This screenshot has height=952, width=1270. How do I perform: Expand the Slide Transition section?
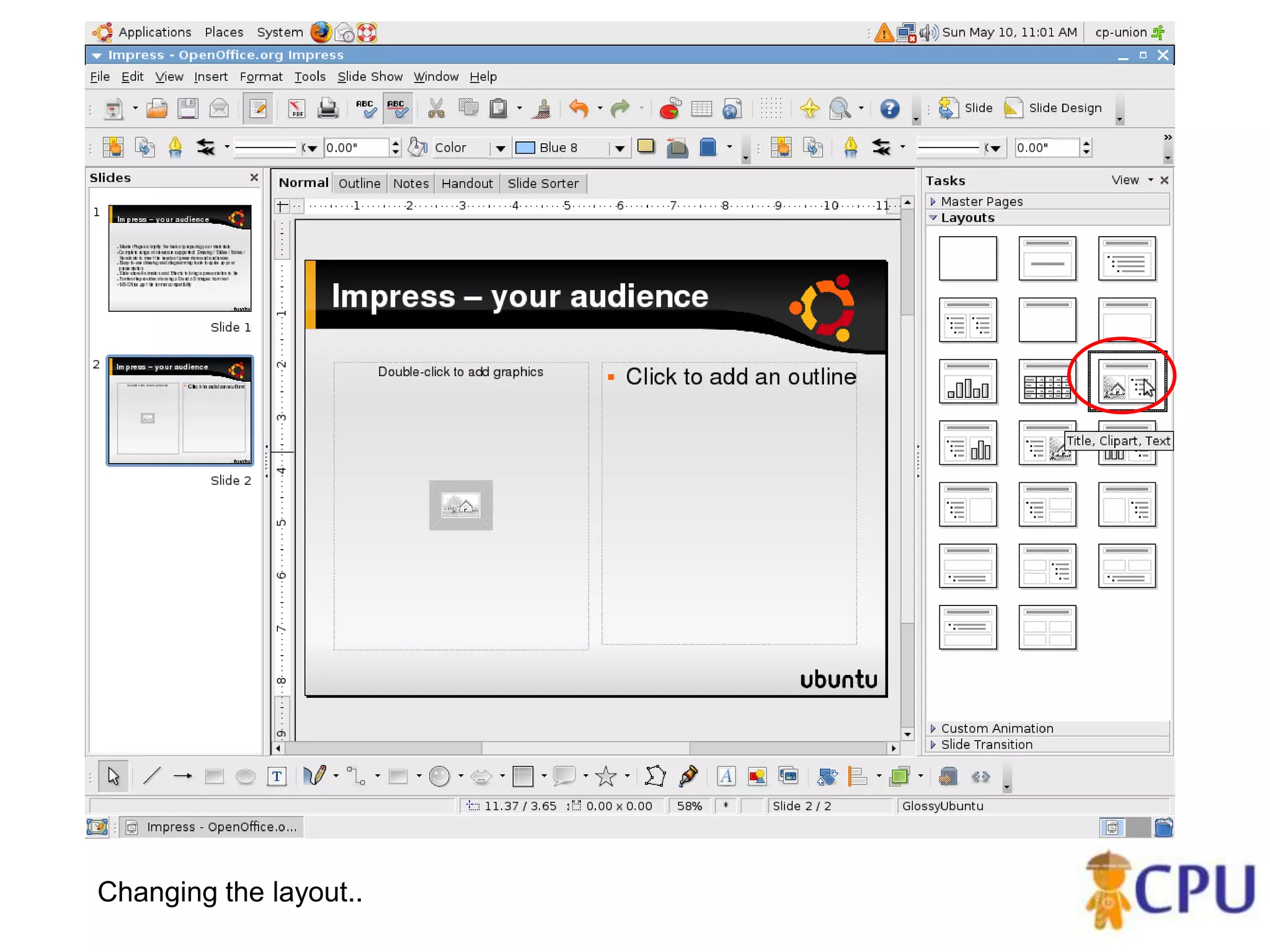(1047, 744)
